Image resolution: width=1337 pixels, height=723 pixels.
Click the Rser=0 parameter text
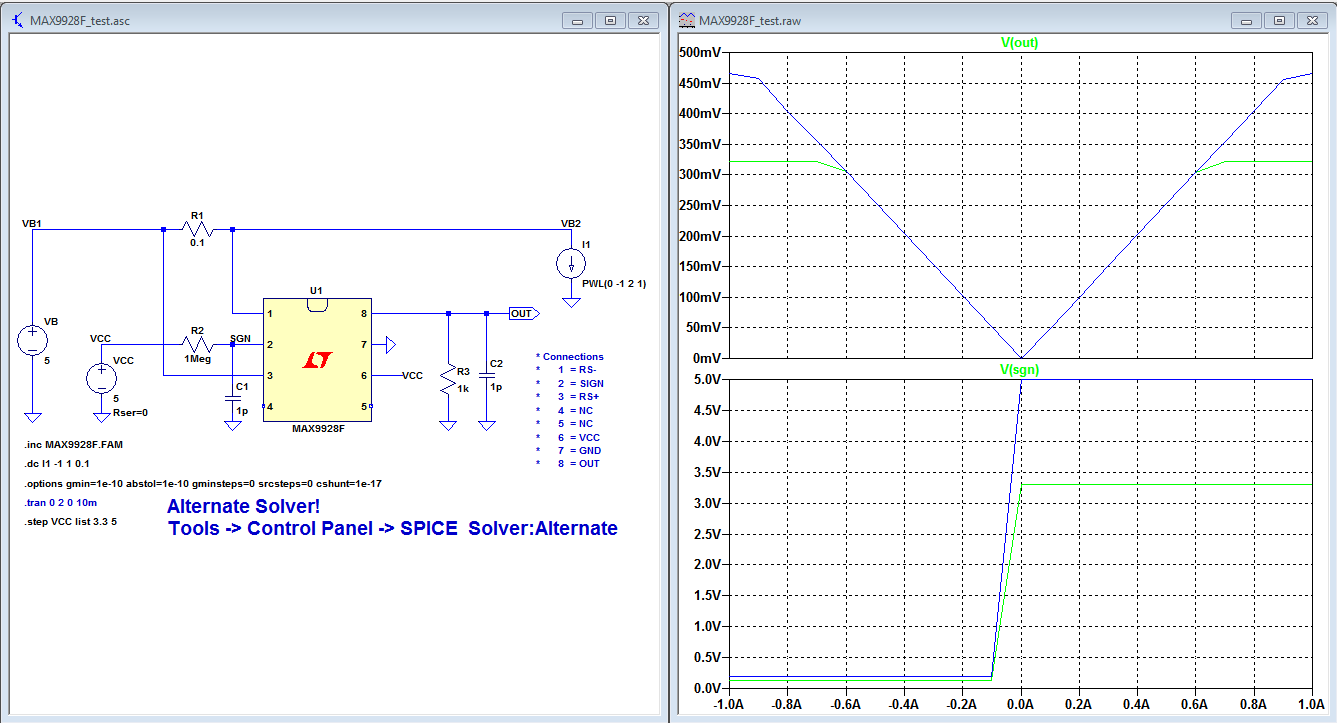(x=130, y=412)
